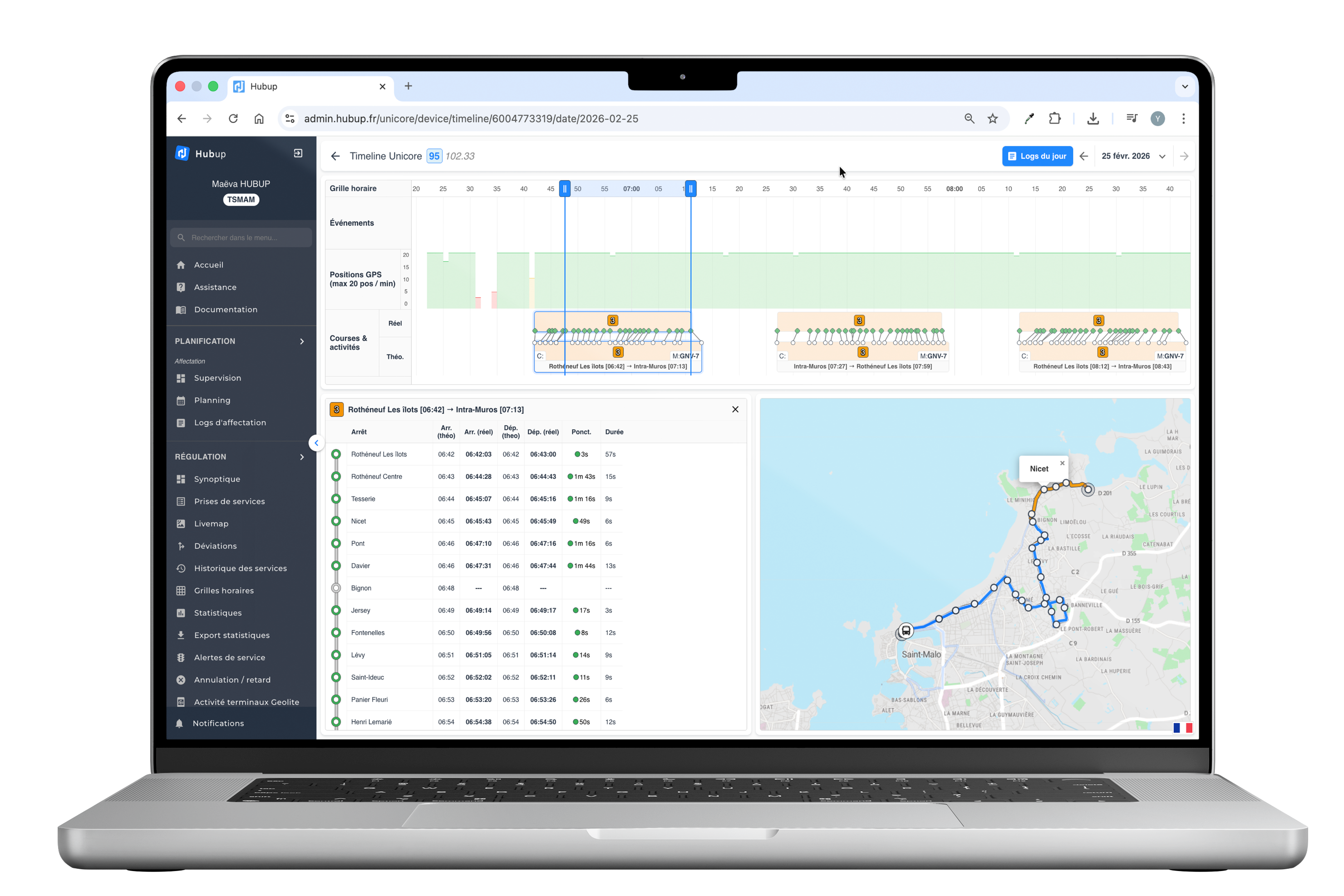This screenshot has height=896, width=1344.
Task: Click the sidebar logout icon beside Hubup
Action: click(298, 153)
